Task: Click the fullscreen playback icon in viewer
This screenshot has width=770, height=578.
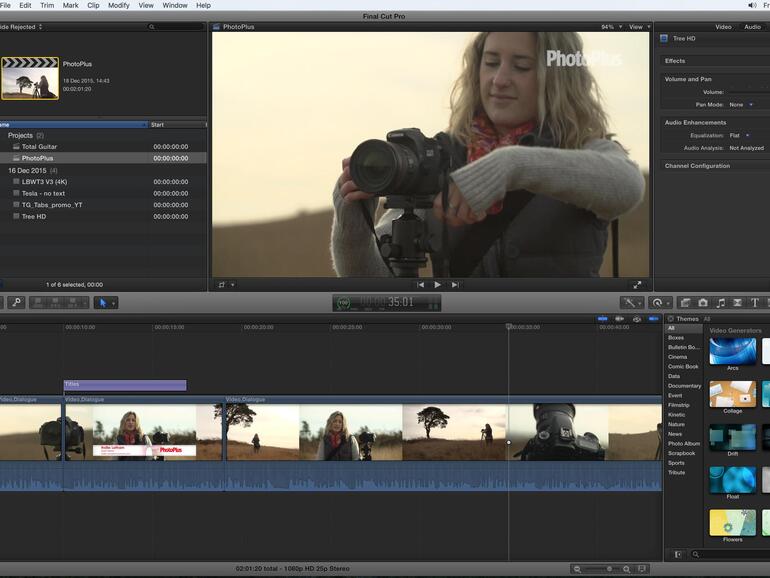Action: pos(638,285)
